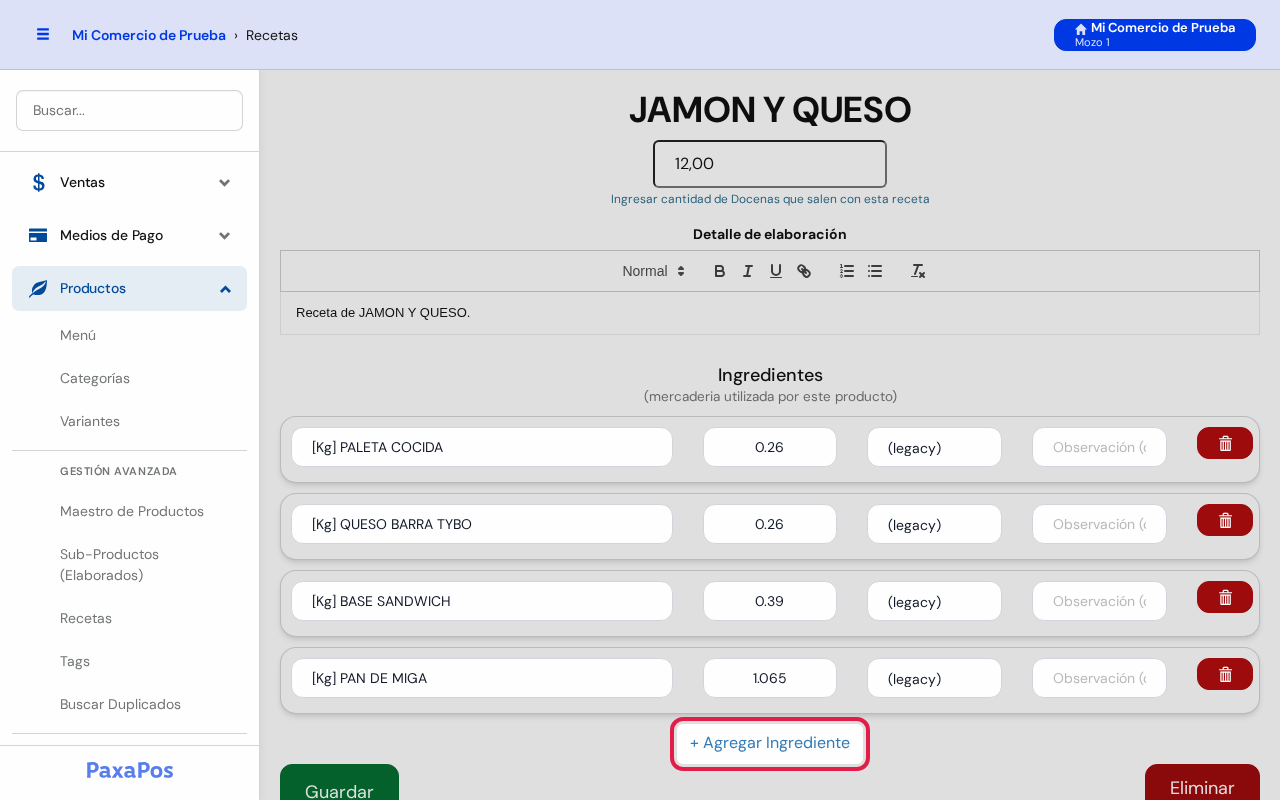Click the Productos leaf icon
1280x800 pixels.
[x=38, y=288]
